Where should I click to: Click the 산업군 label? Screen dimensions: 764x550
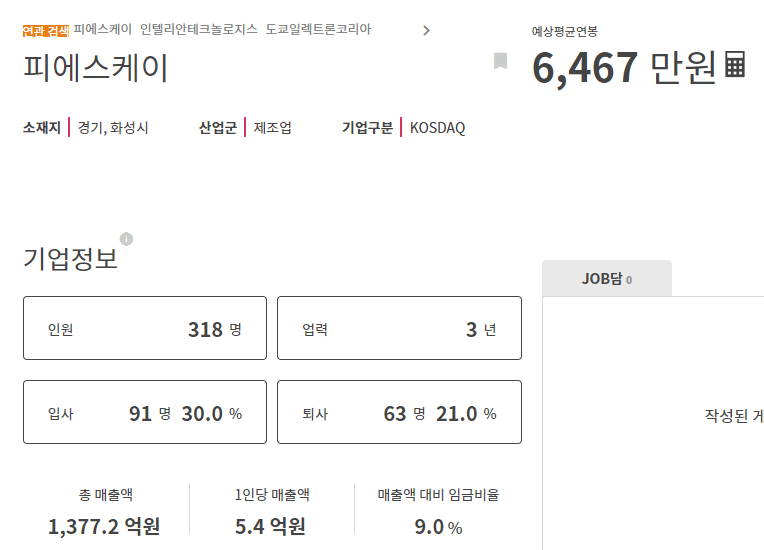[x=218, y=128]
